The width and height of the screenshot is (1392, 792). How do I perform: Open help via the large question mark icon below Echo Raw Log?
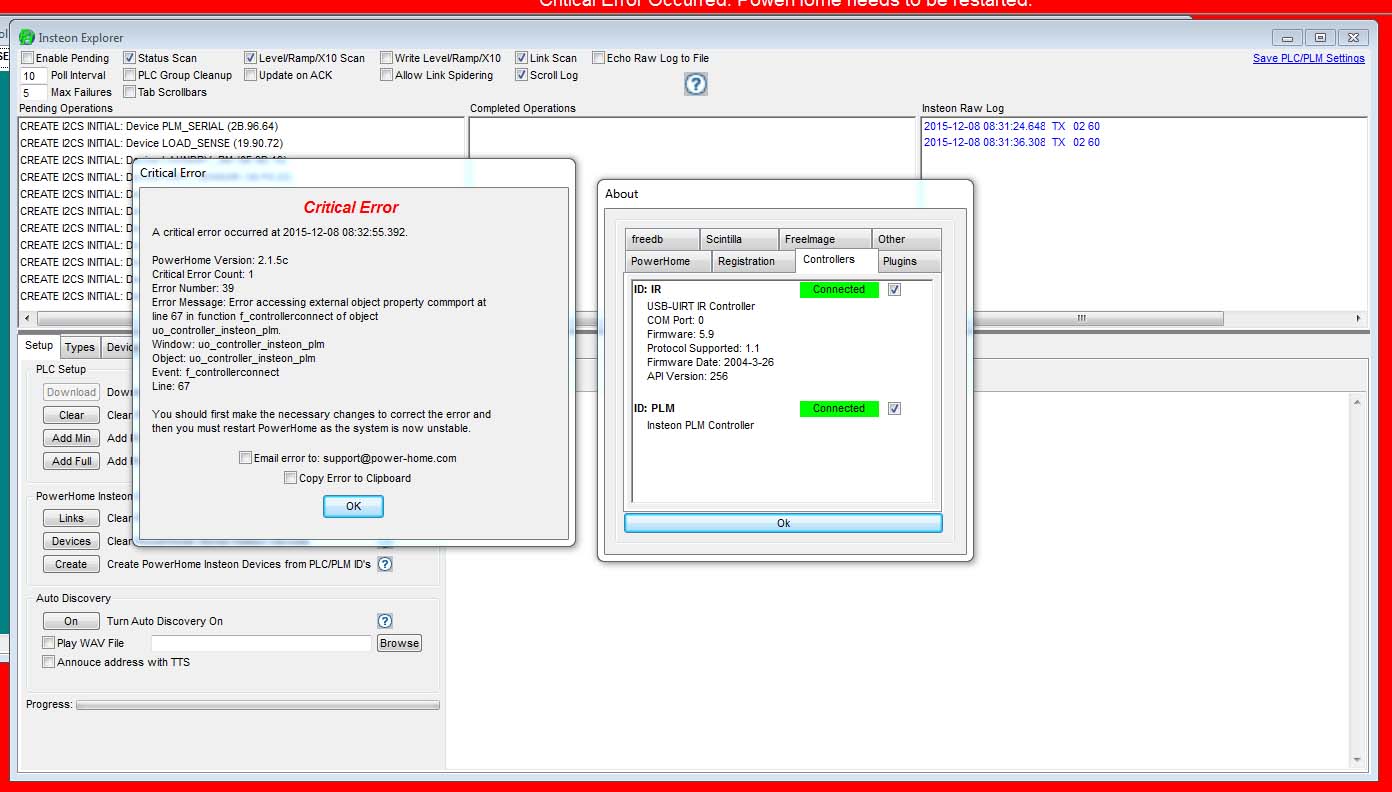(x=696, y=85)
